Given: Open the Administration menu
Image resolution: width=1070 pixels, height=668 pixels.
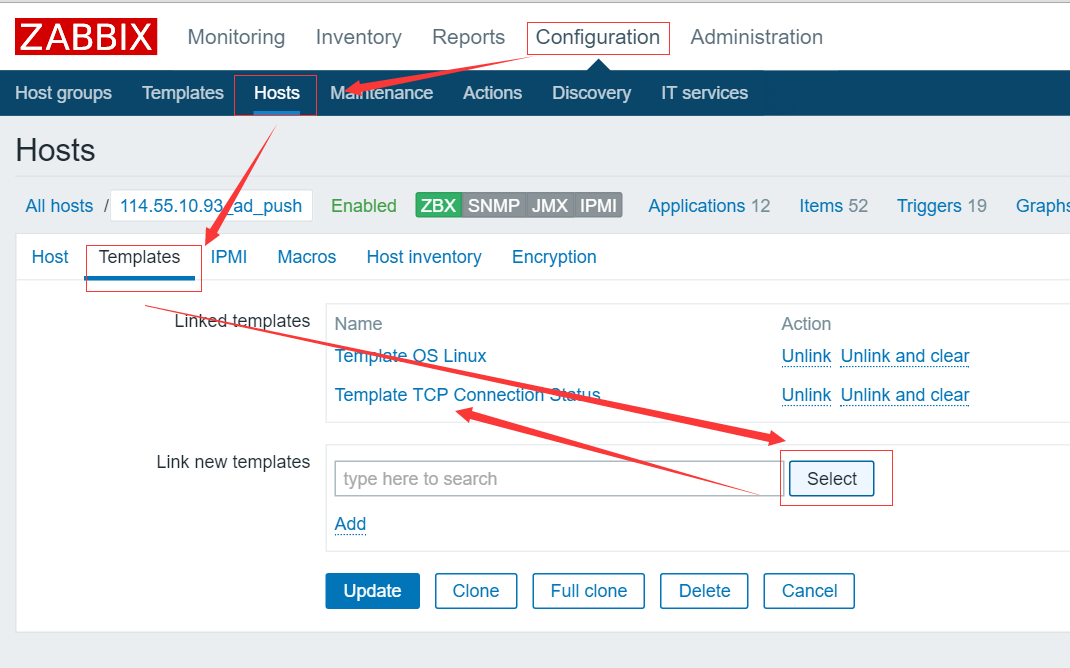Looking at the screenshot, I should (x=756, y=37).
